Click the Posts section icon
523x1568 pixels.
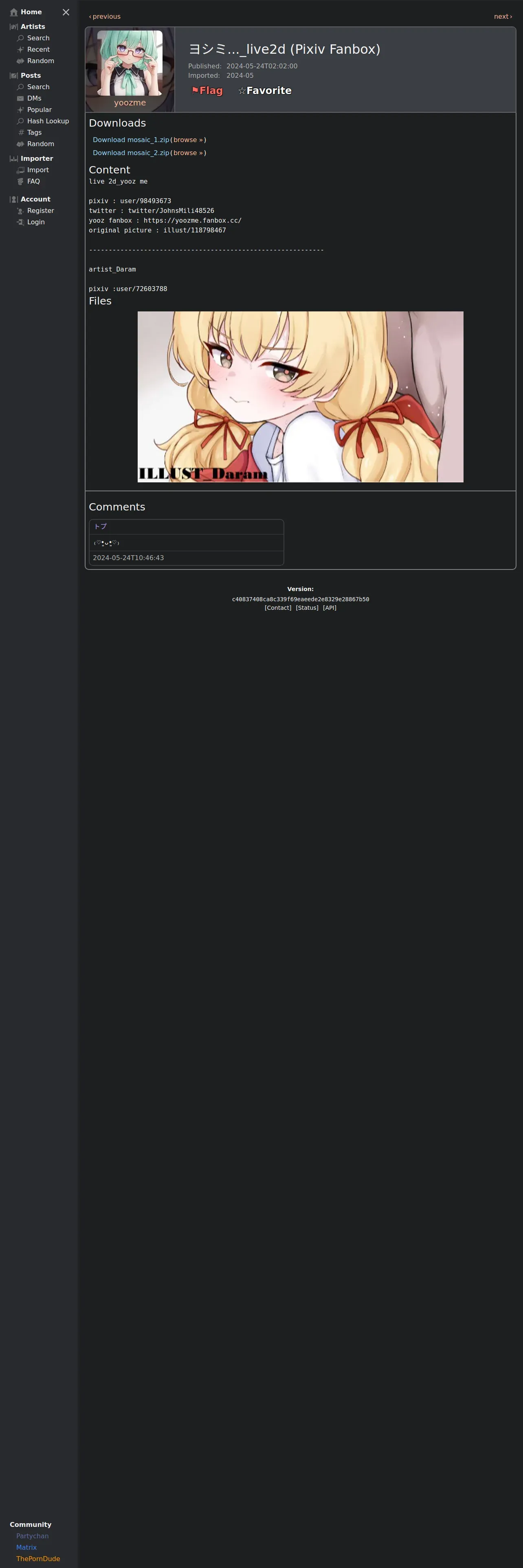[14, 75]
